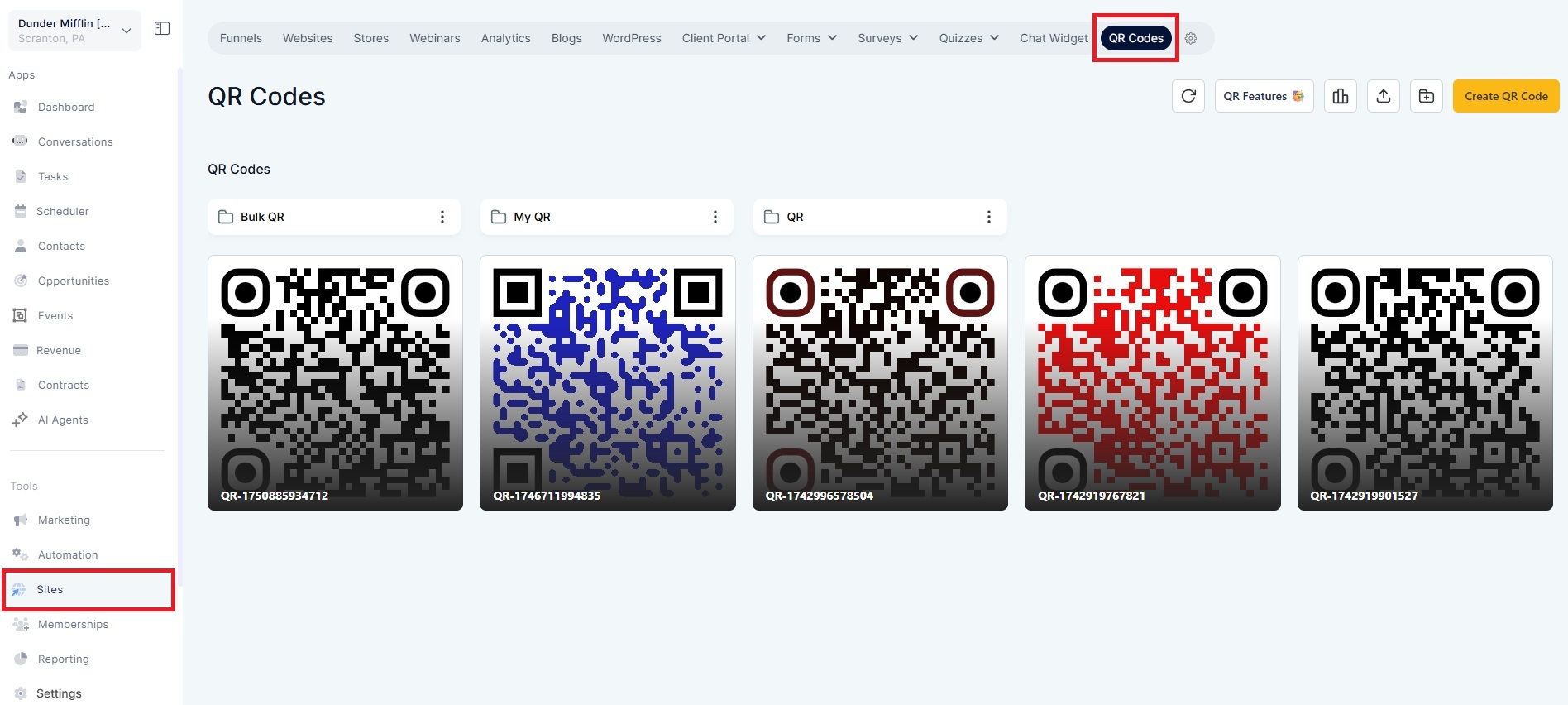Open the Bulk QR folder three-dot menu

point(442,217)
